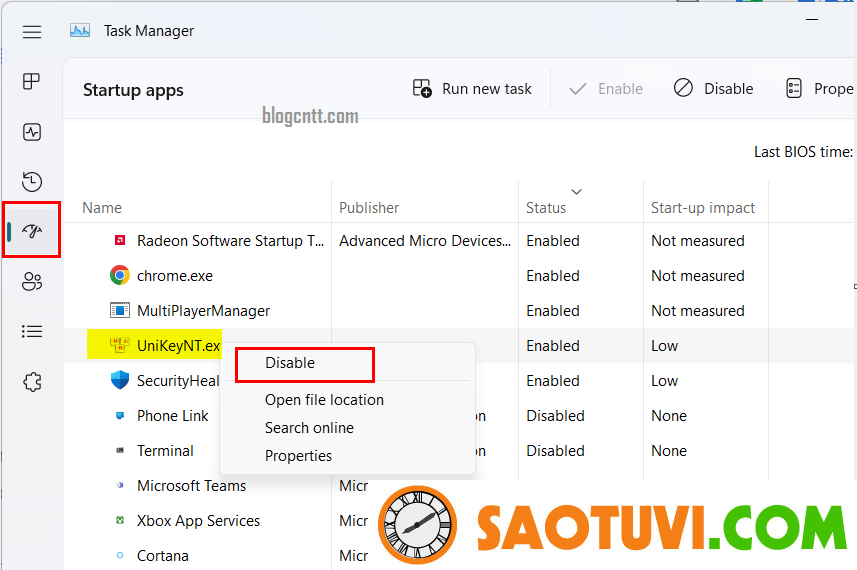This screenshot has height=570, width=857.
Task: Open the App history page
Action: pyautogui.click(x=32, y=181)
